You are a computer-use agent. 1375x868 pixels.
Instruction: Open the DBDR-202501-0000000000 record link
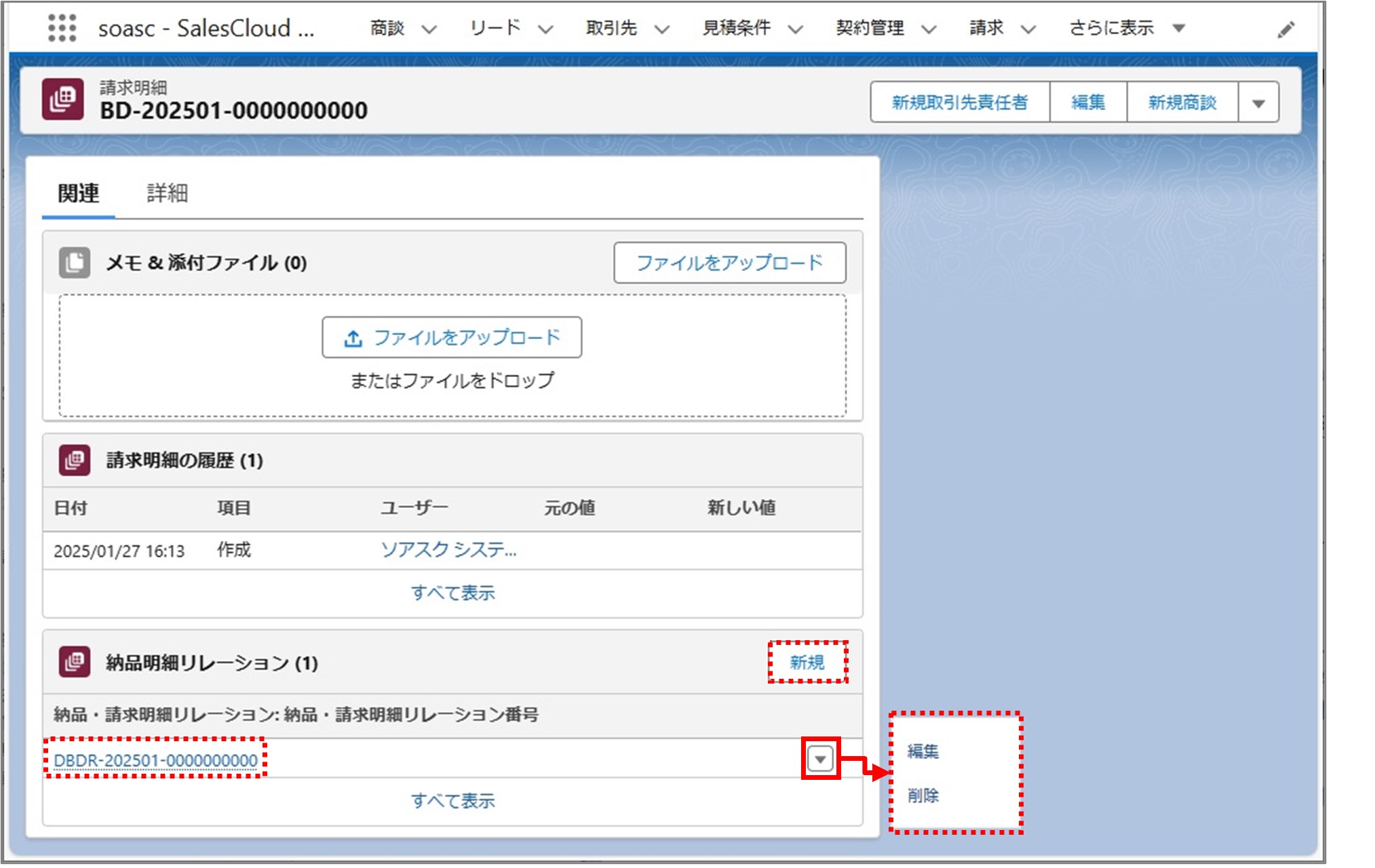click(x=155, y=760)
